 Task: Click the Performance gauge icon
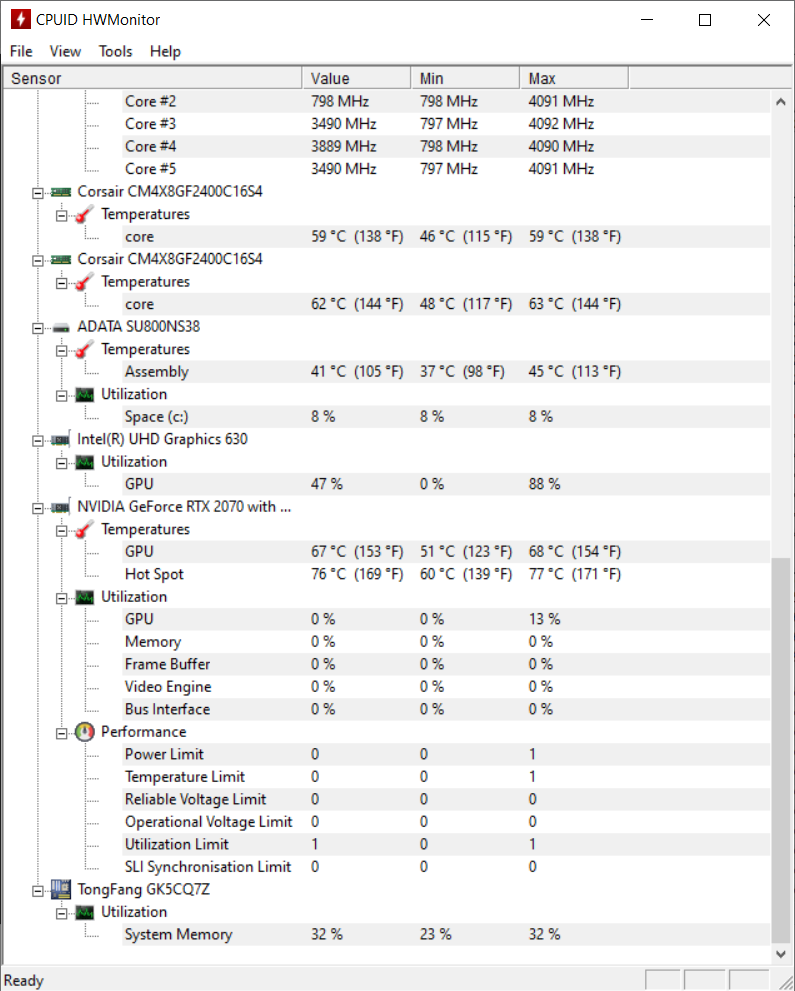point(85,732)
